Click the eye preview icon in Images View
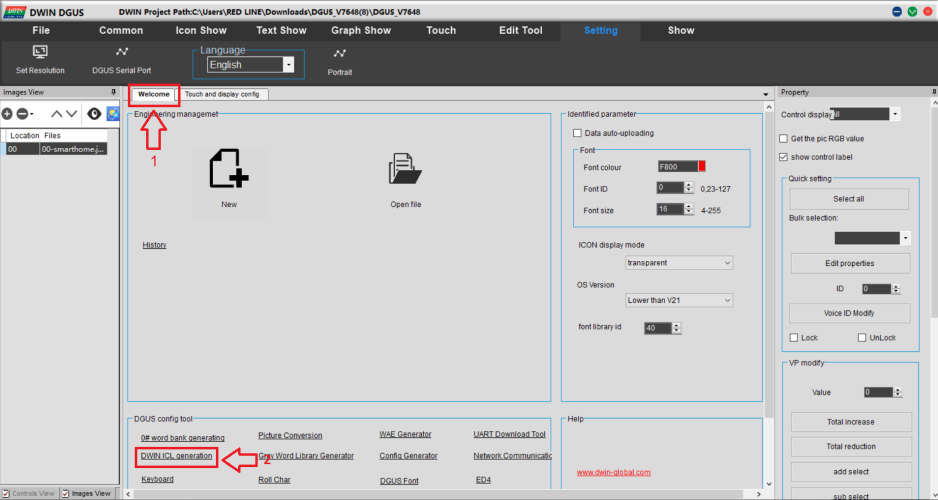The height and width of the screenshot is (500, 938). click(x=94, y=114)
